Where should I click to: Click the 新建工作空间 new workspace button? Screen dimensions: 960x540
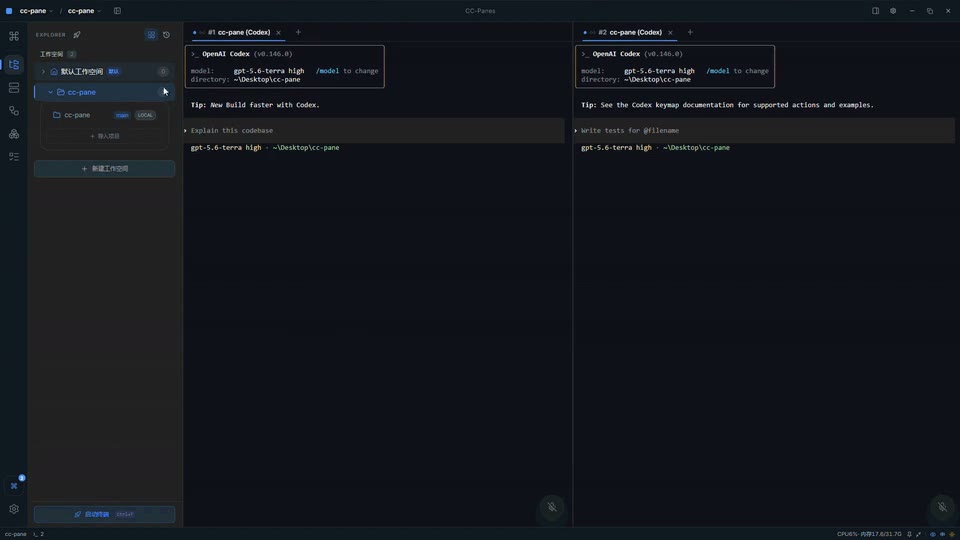[x=105, y=168]
